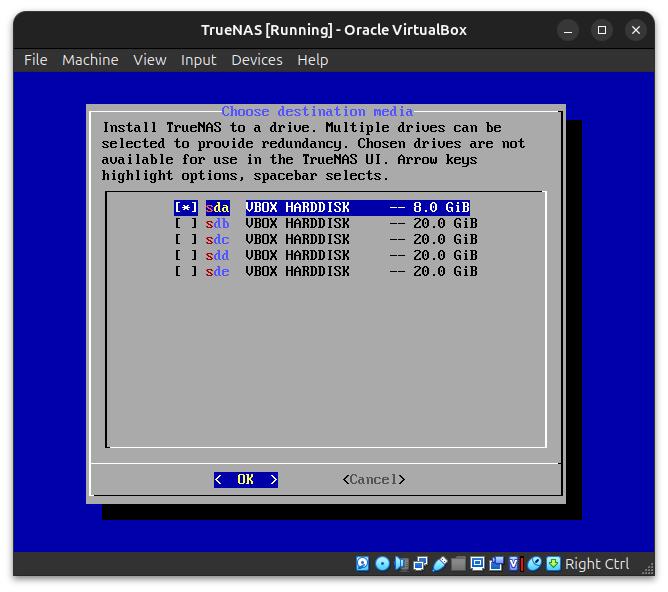Click the Cancel button
Screen dimensions: 668x592
coord(373,480)
